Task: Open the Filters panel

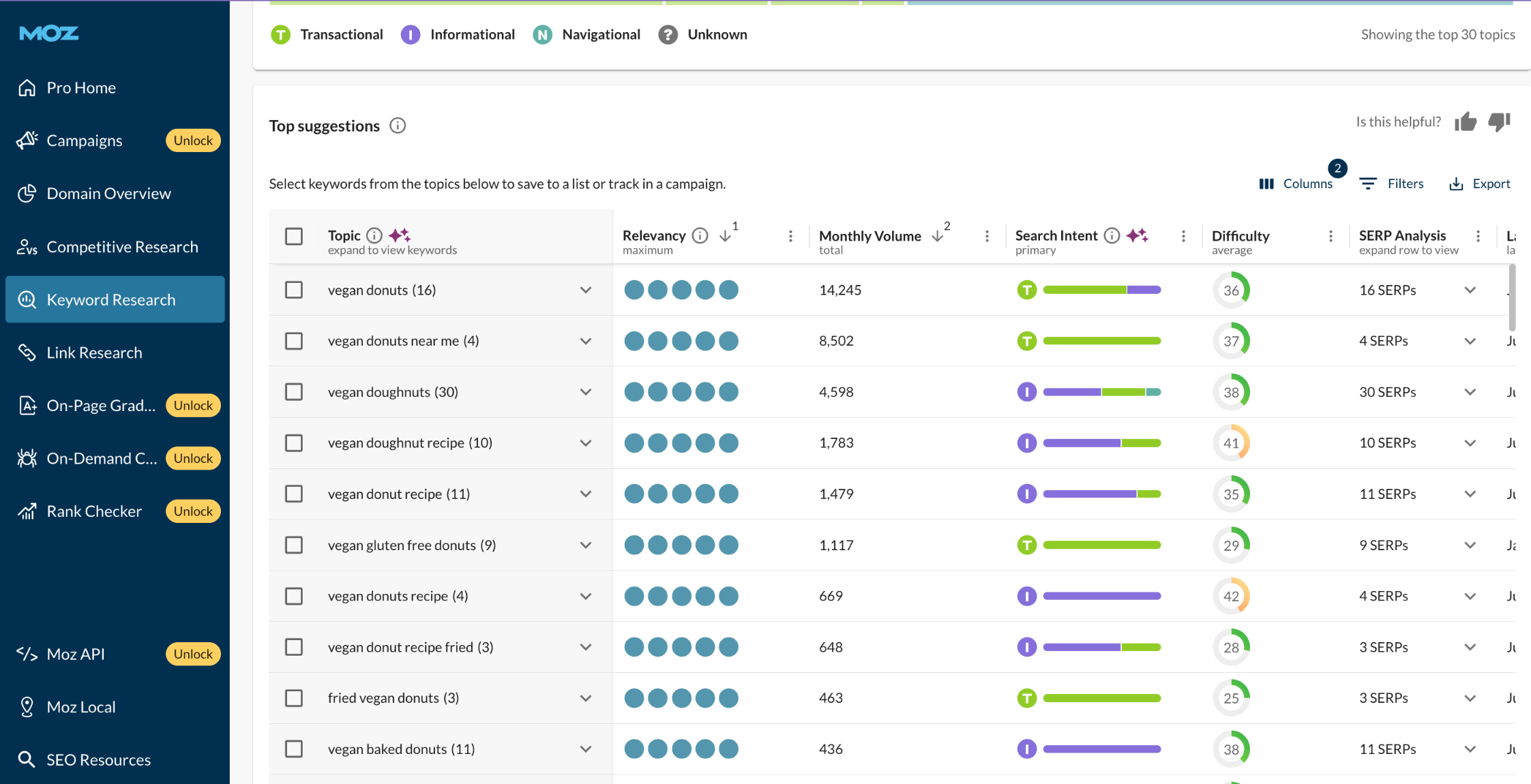Action: click(x=1391, y=183)
